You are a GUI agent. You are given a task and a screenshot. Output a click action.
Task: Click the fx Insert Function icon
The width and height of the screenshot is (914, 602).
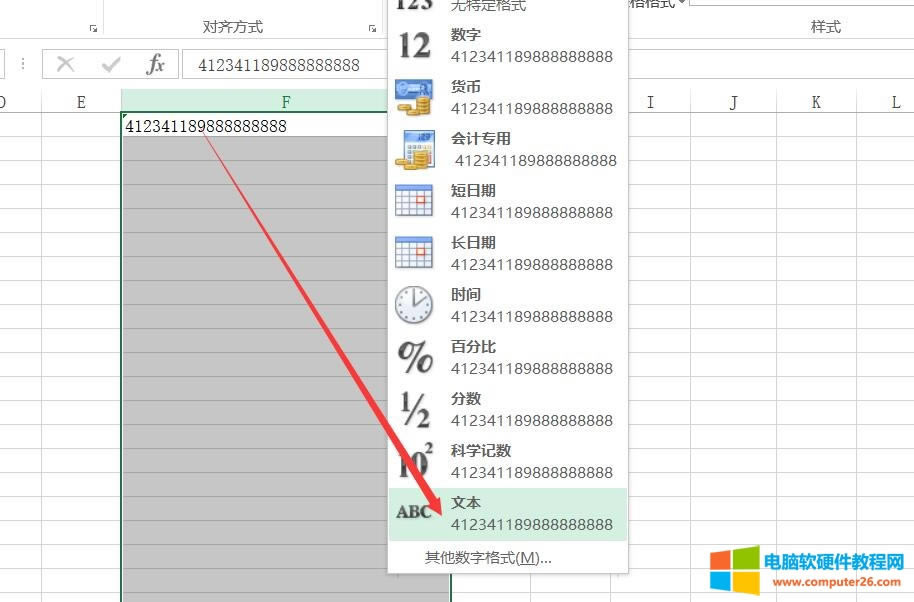tap(155, 64)
